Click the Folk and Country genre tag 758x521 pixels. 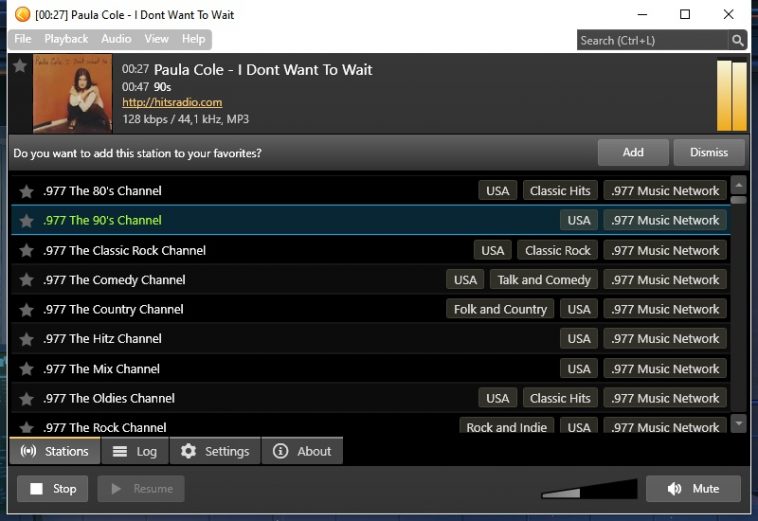pos(500,309)
